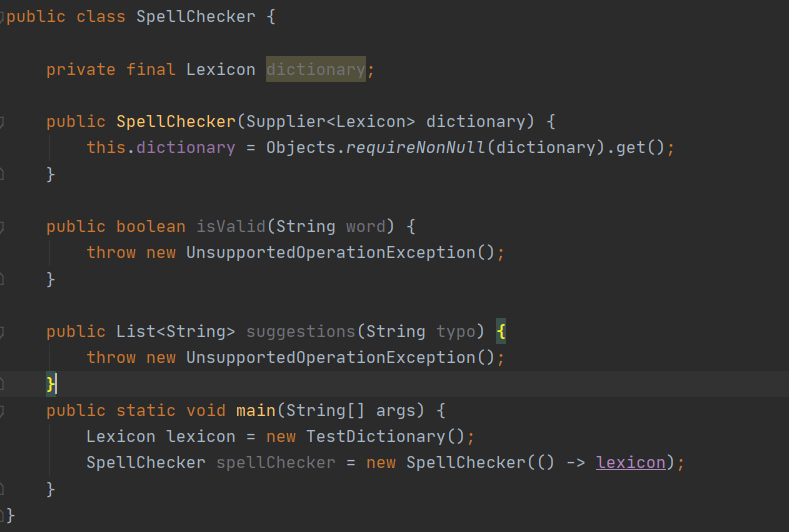Click the suggestions method name

pos(300,332)
